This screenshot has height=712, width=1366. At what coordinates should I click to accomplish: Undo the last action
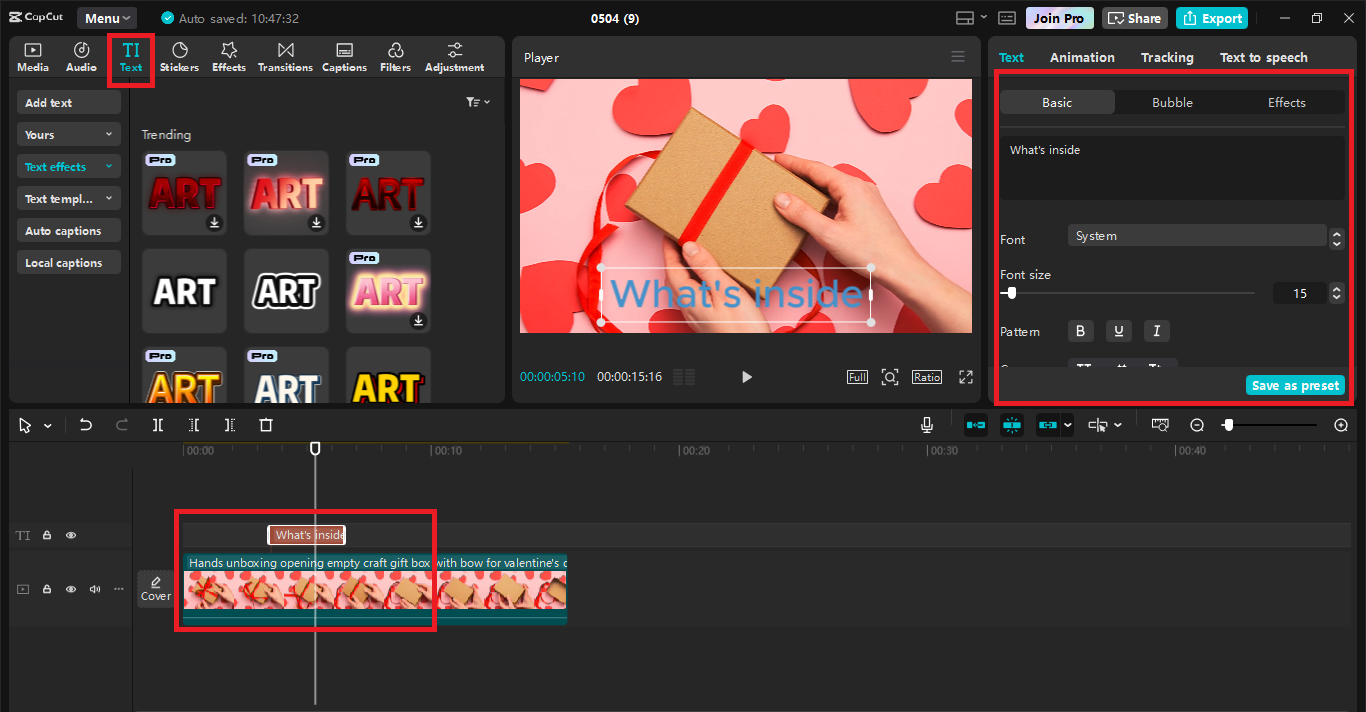pos(85,424)
